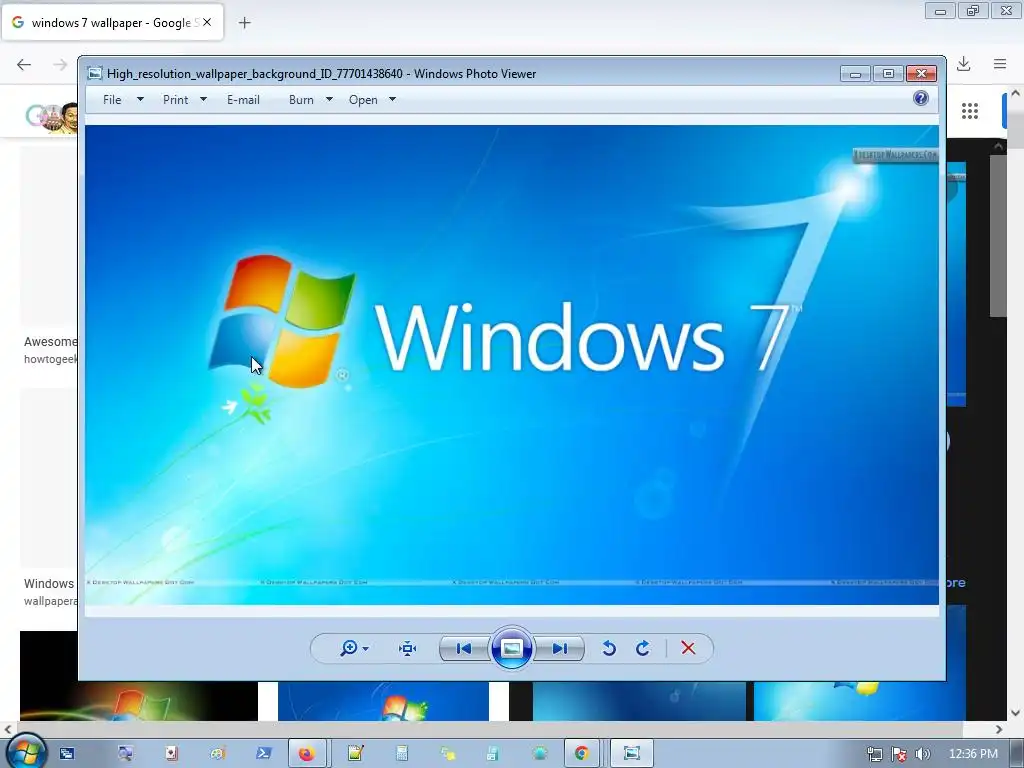Click the blue Help icon
Image resolution: width=1024 pixels, height=768 pixels.
click(x=921, y=98)
